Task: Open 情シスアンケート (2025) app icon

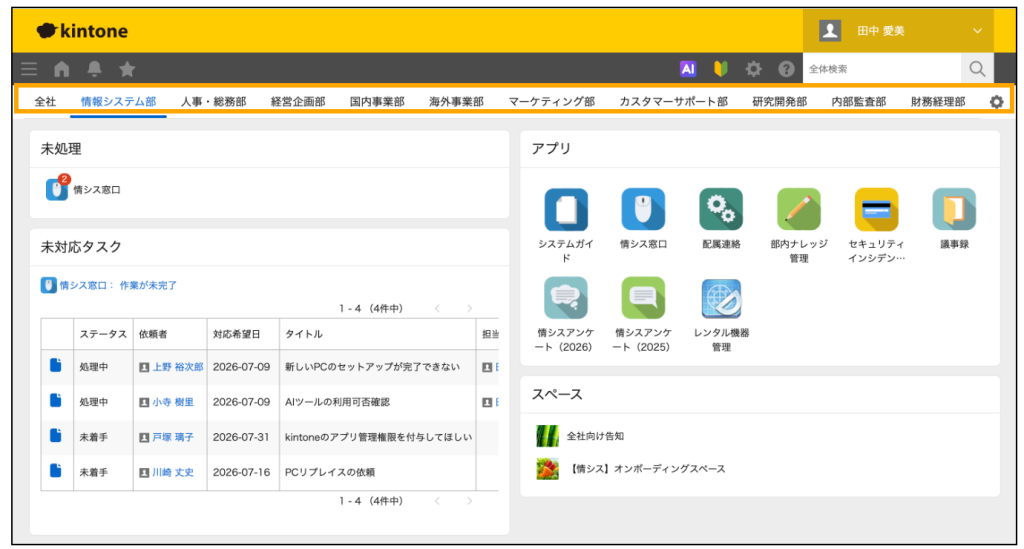Action: (643, 298)
